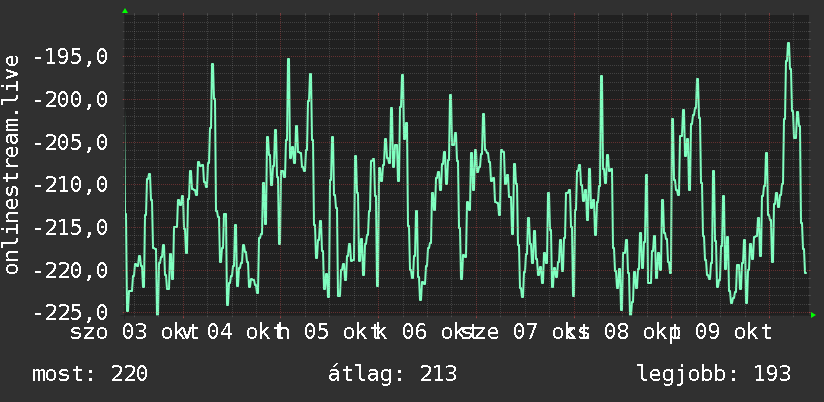Select the 03 okt date label

(154, 333)
